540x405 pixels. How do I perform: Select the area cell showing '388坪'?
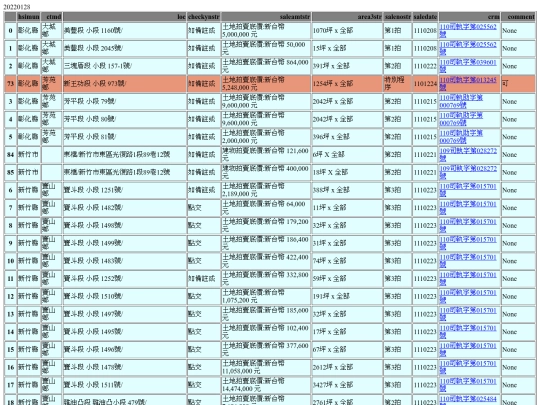click(x=347, y=190)
